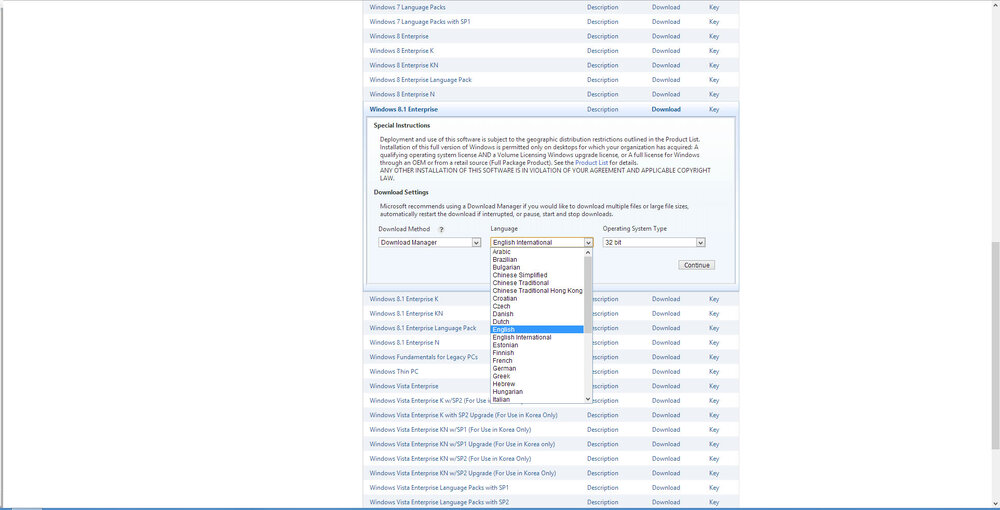Click Download for Windows Fundamentals for Legacy PCs

coord(666,357)
